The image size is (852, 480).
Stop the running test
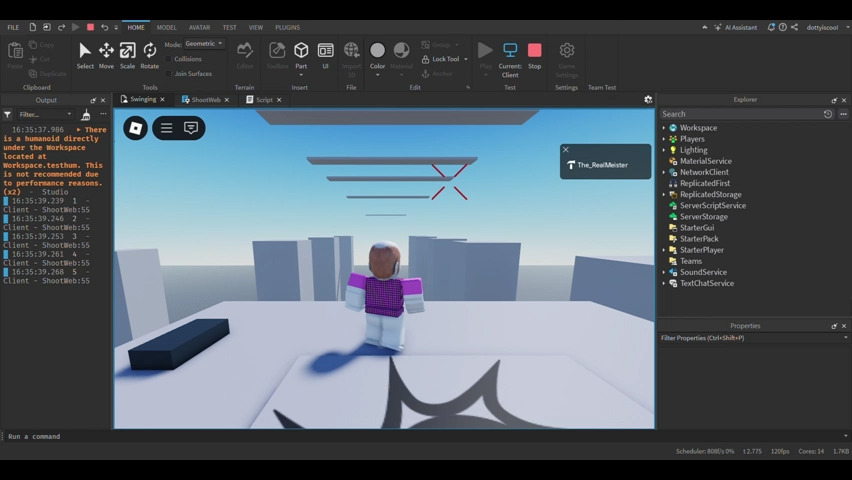[x=535, y=55]
